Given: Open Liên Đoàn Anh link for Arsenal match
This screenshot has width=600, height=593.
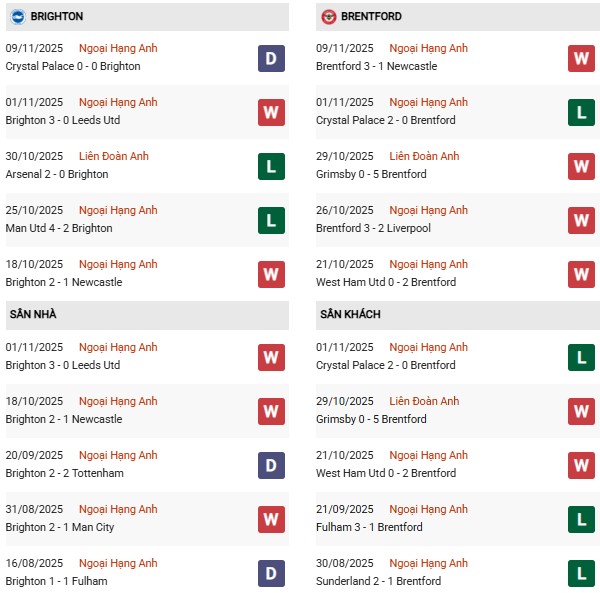Looking at the screenshot, I should pyautogui.click(x=115, y=156).
